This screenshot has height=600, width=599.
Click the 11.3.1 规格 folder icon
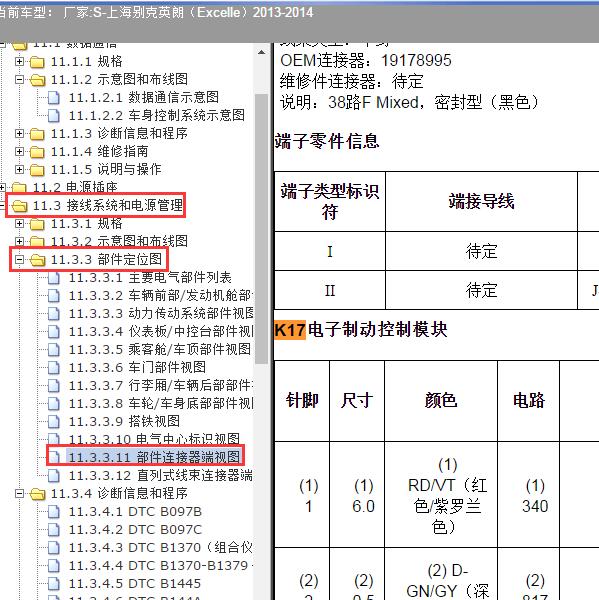pyautogui.click(x=37, y=224)
